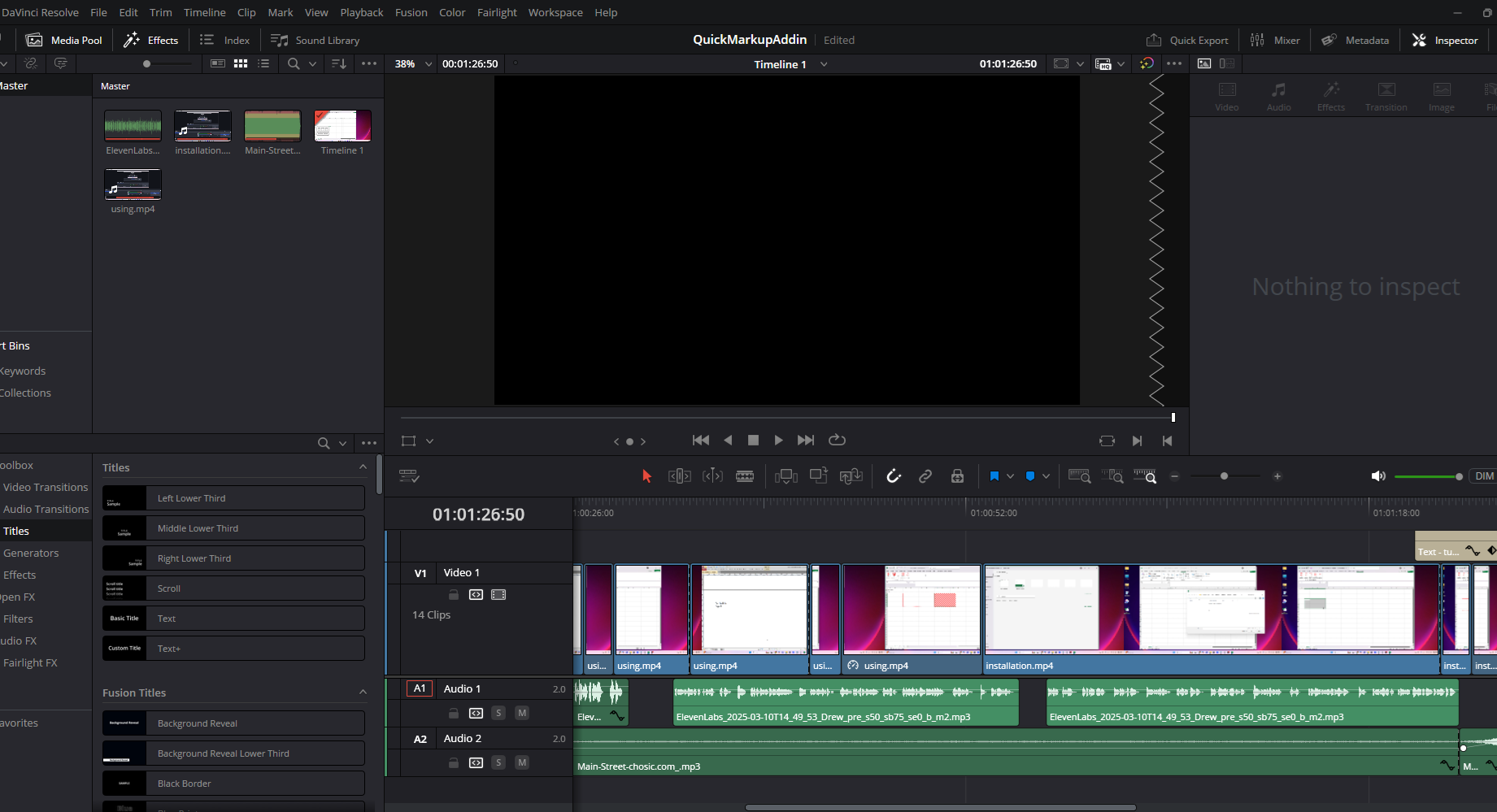Open the effects search dropdown arrow

(x=342, y=443)
